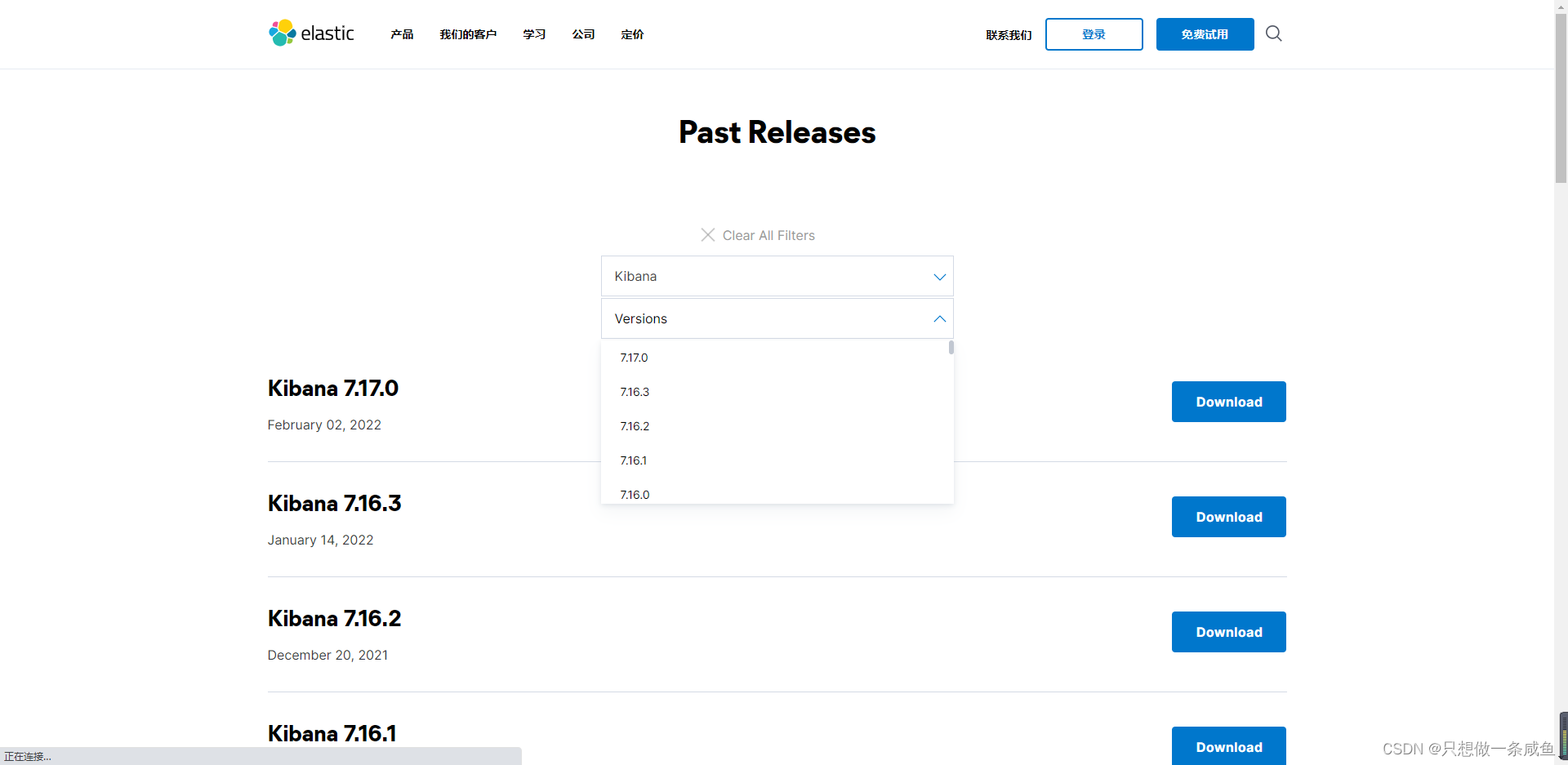Open the 学习 navigation menu
Viewport: 1568px width, 765px height.
[534, 34]
